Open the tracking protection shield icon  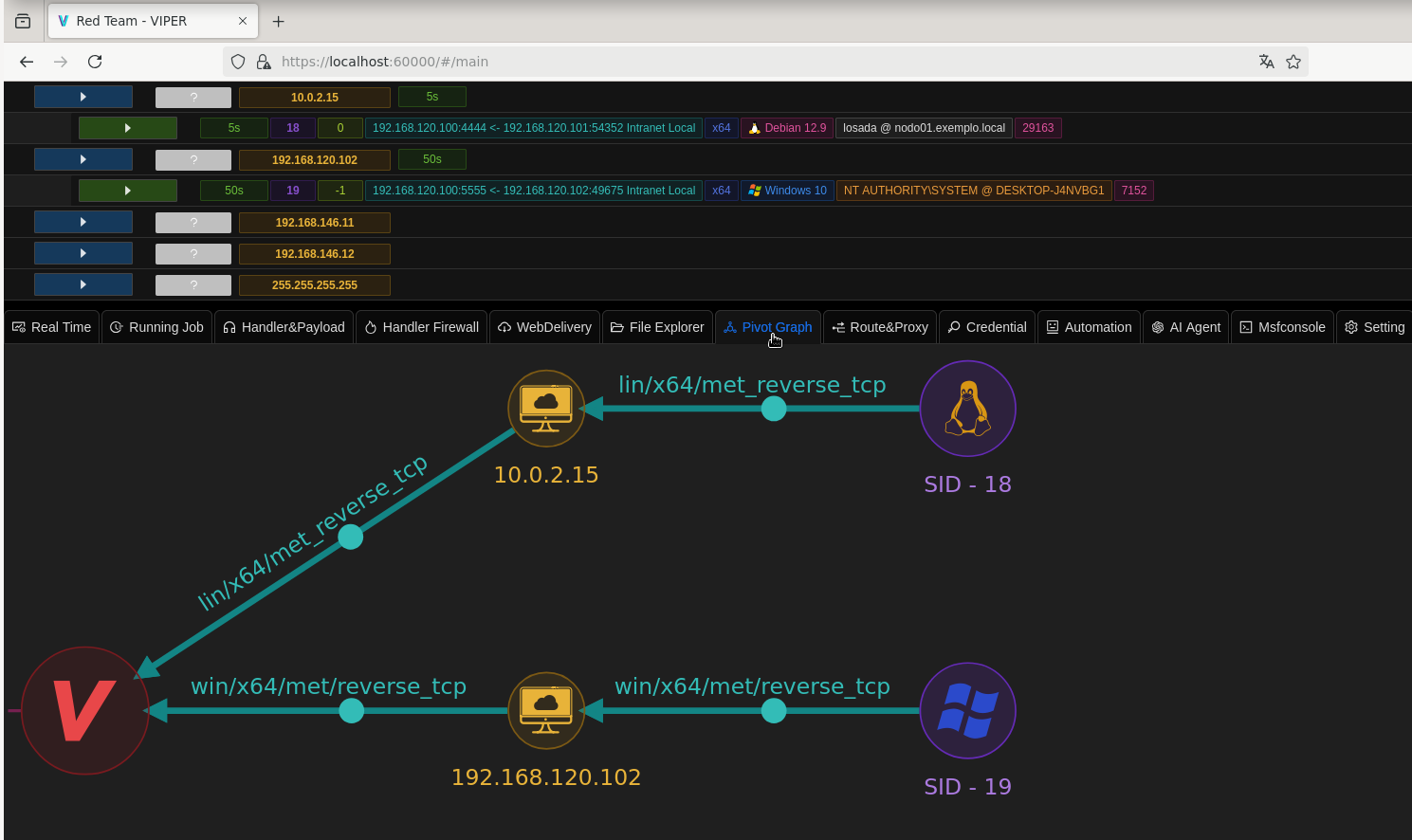[238, 62]
